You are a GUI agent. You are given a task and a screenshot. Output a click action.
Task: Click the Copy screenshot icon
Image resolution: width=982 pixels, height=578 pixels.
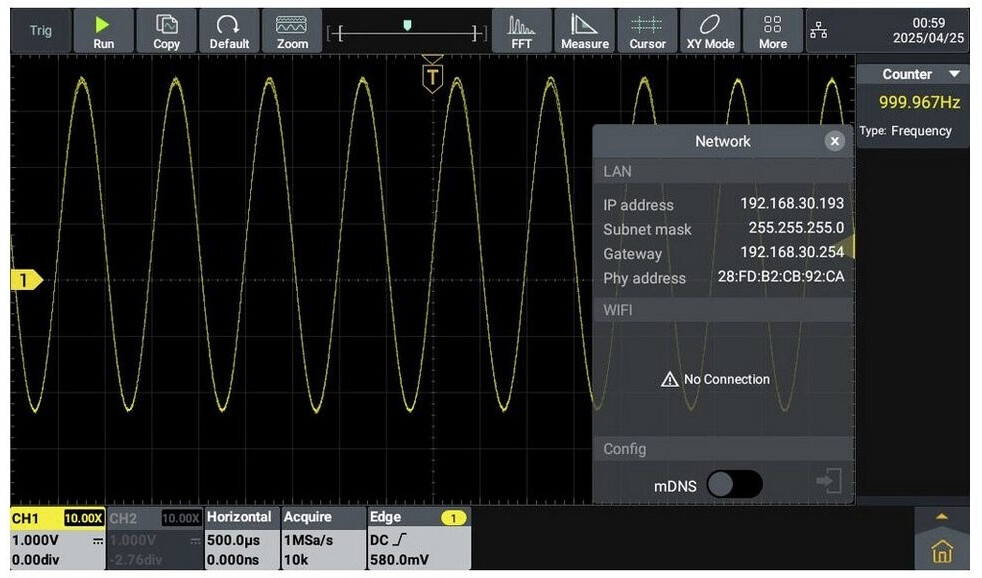pyautogui.click(x=166, y=31)
